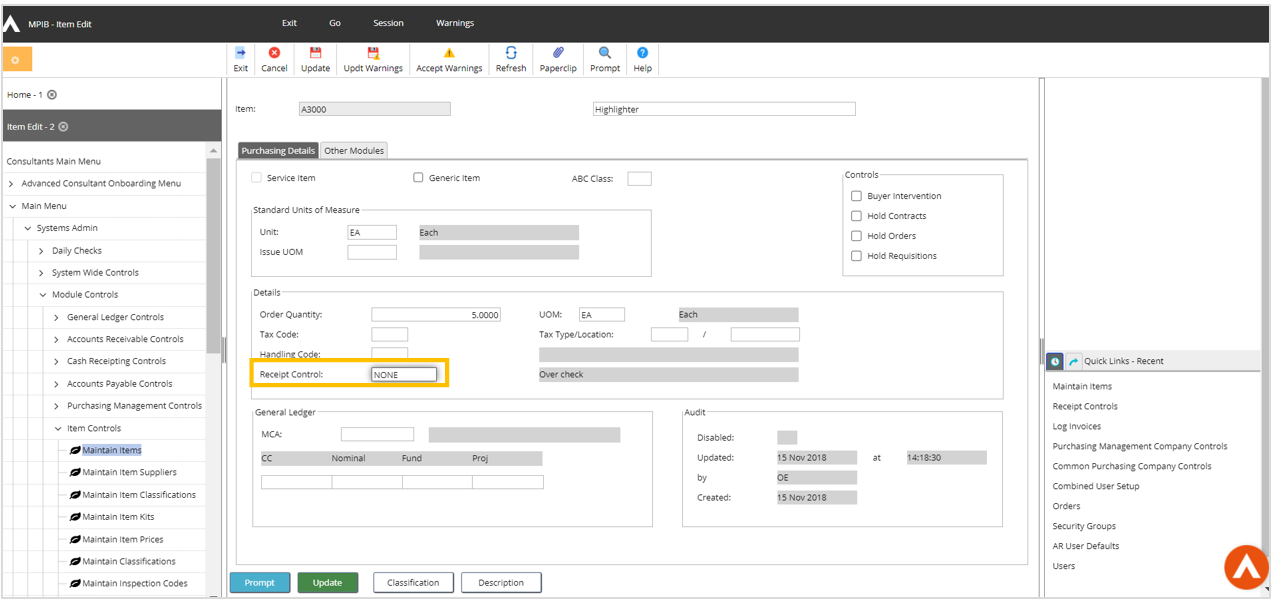Enable the Buyer Intervention checkbox
The image size is (1271, 599).
tap(856, 196)
